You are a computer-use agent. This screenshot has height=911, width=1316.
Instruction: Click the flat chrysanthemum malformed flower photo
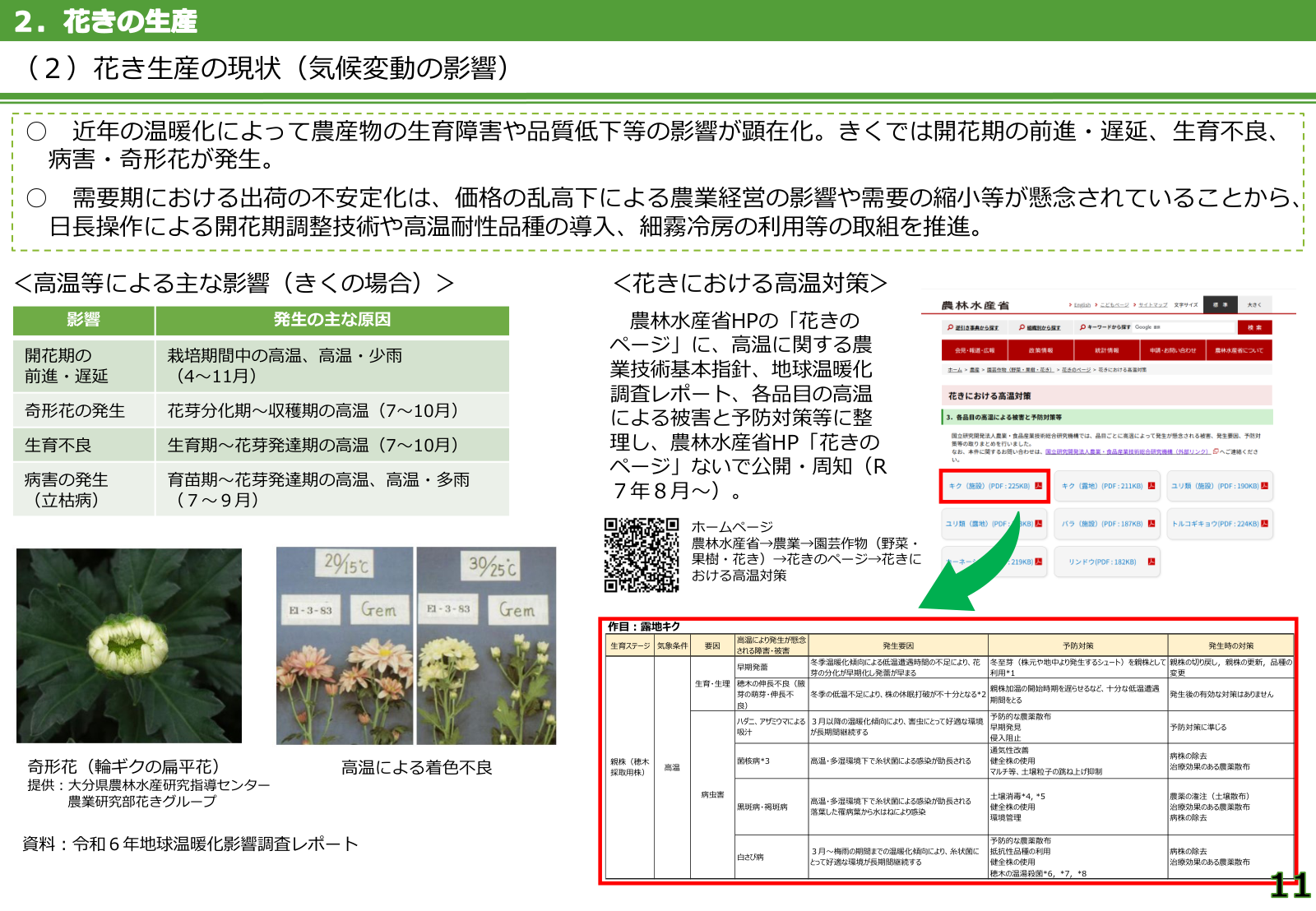click(129, 645)
